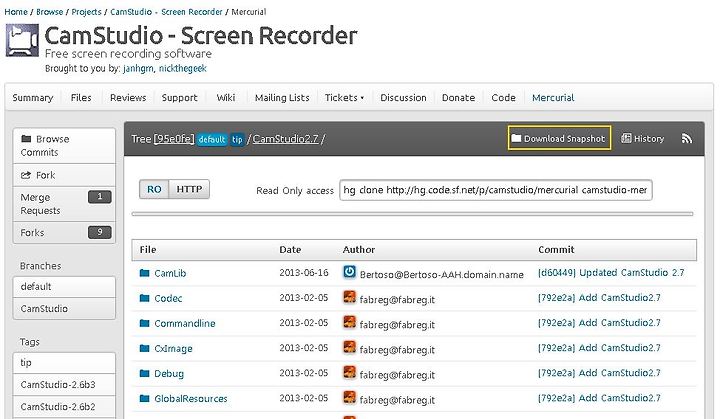Viewport: 720px width, 419px height.
Task: Open the repository History
Action: tap(643, 138)
